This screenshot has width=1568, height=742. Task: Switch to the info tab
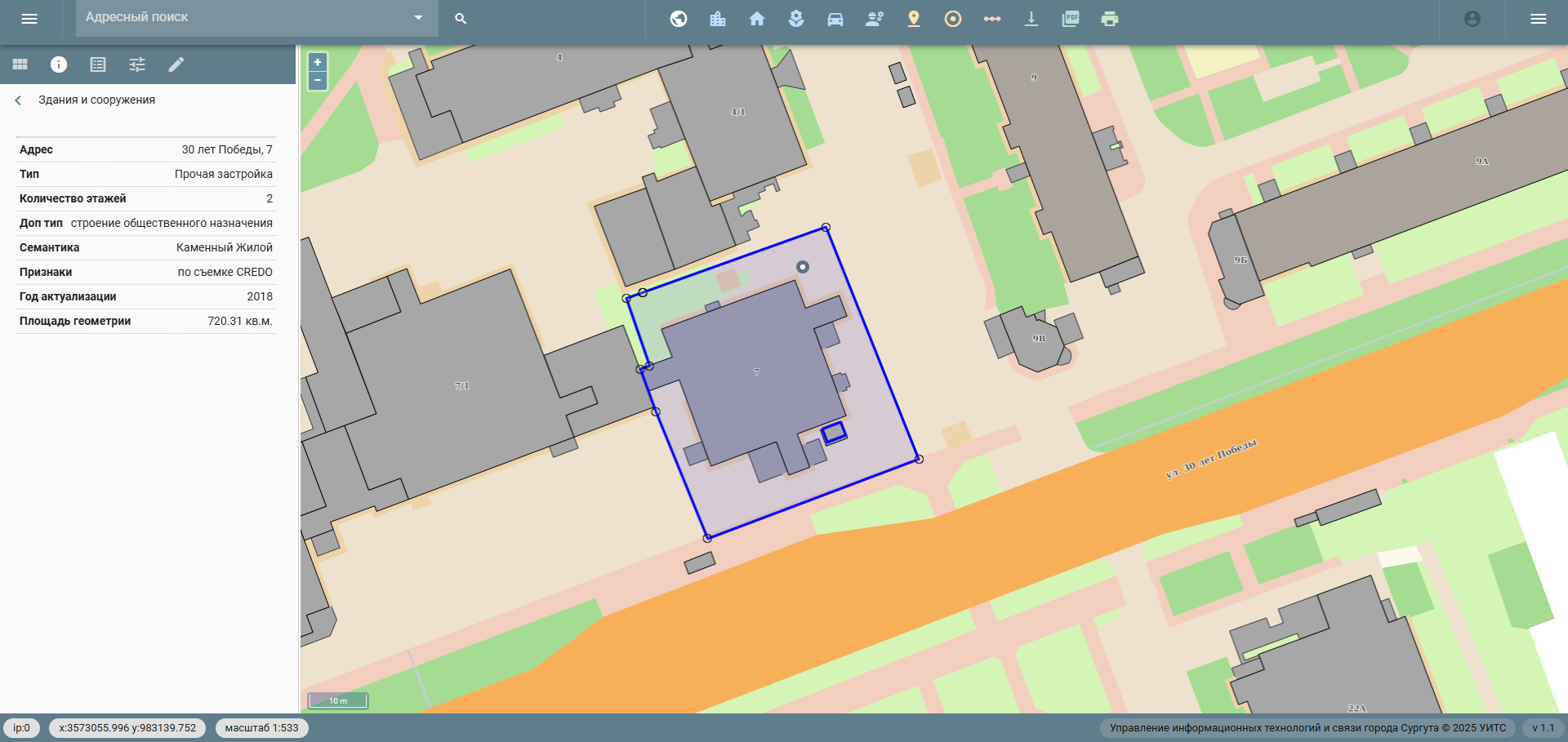[x=59, y=64]
